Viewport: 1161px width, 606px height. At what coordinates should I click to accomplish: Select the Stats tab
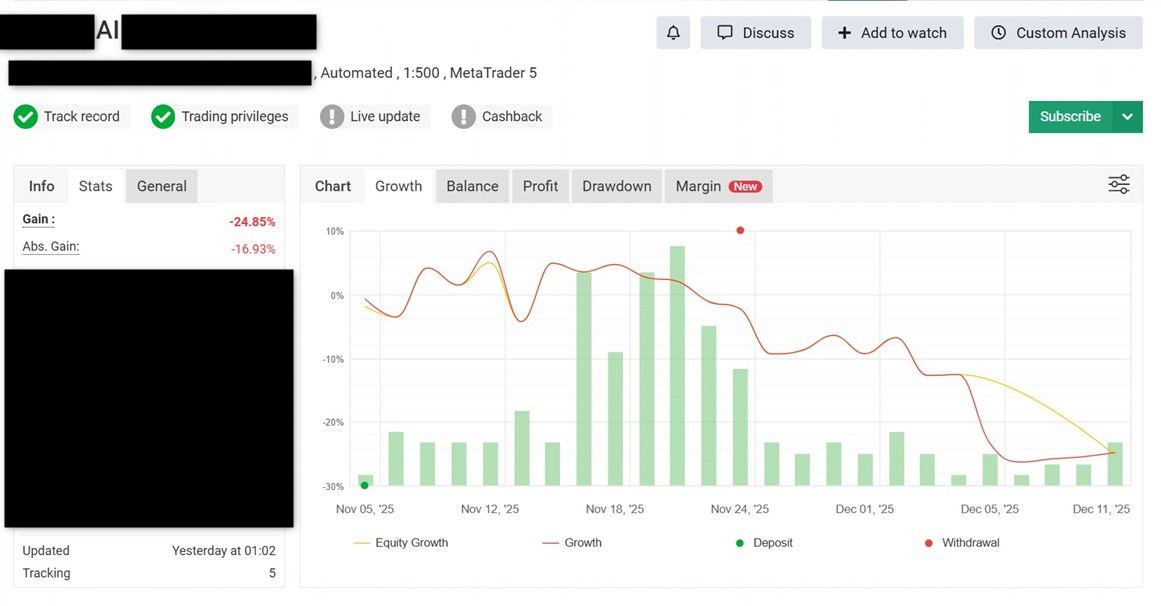tap(96, 186)
